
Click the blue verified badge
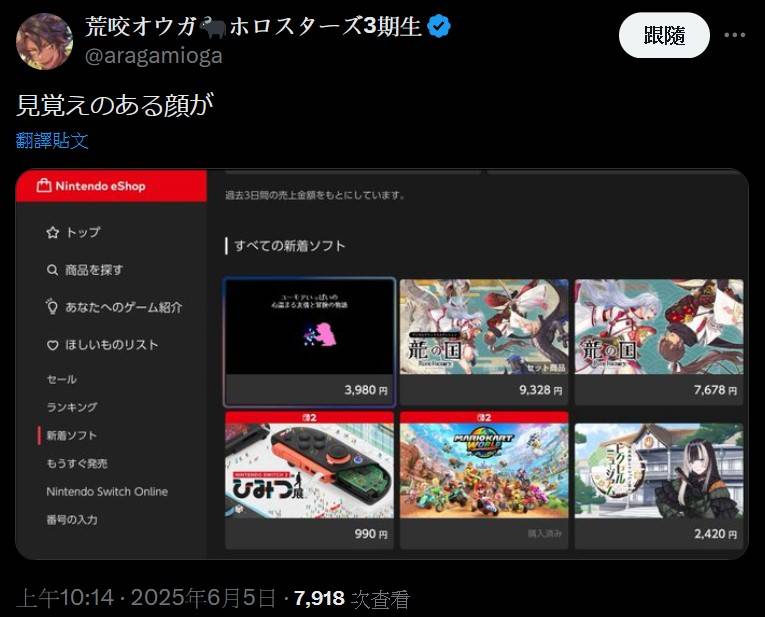439,26
